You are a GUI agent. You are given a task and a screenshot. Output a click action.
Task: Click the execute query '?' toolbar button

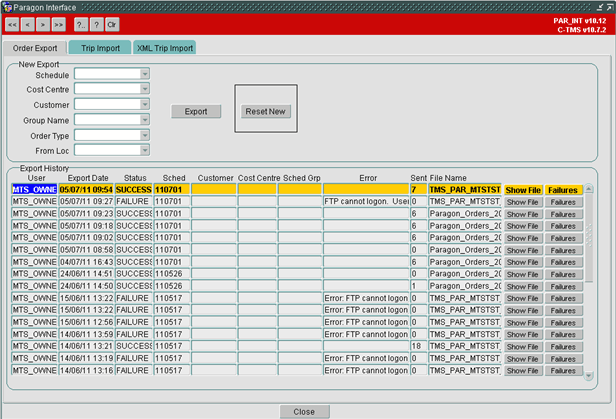[96, 25]
